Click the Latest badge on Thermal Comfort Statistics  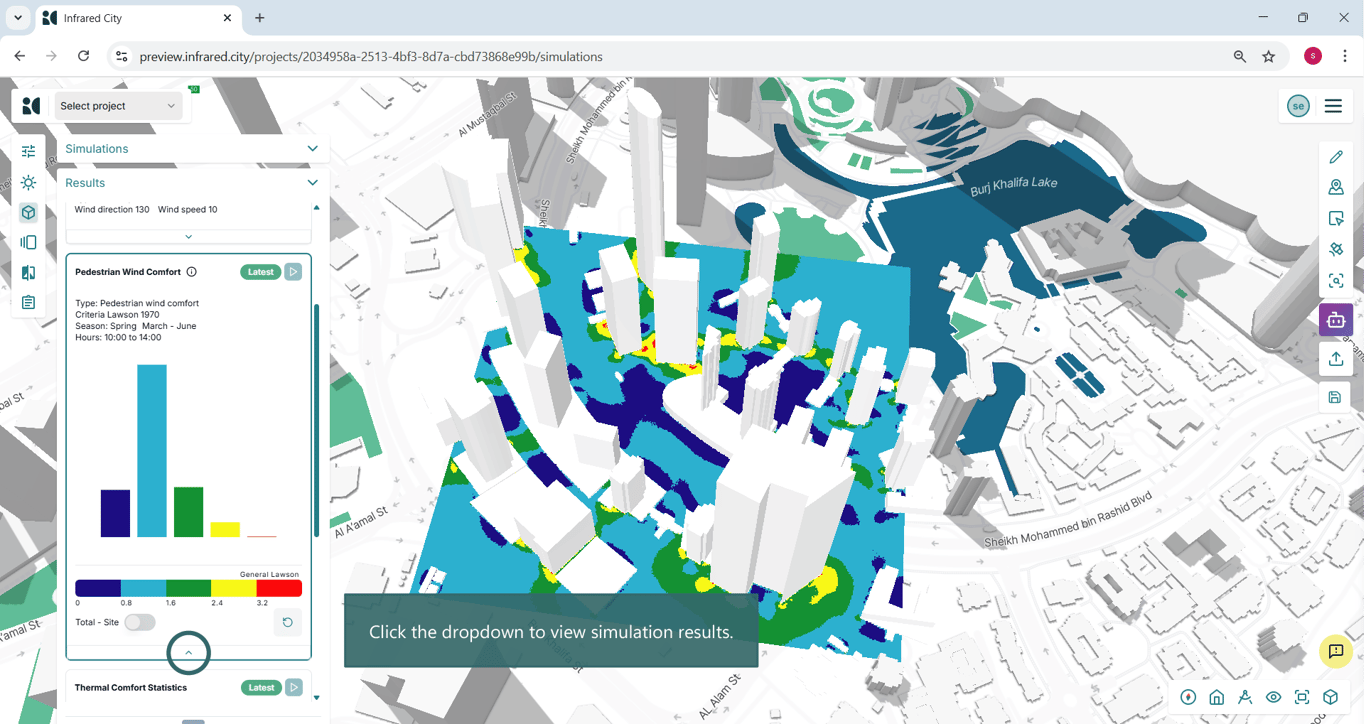coord(261,688)
